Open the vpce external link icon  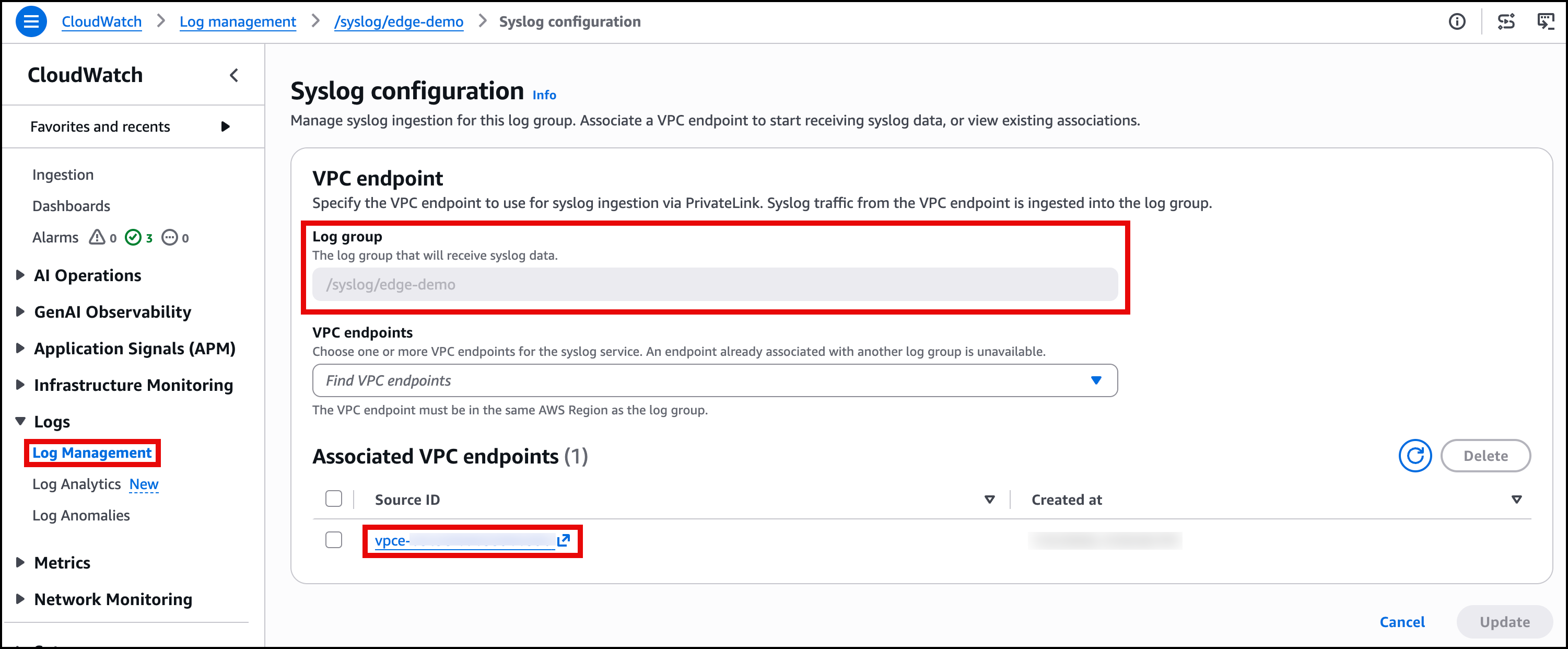564,541
